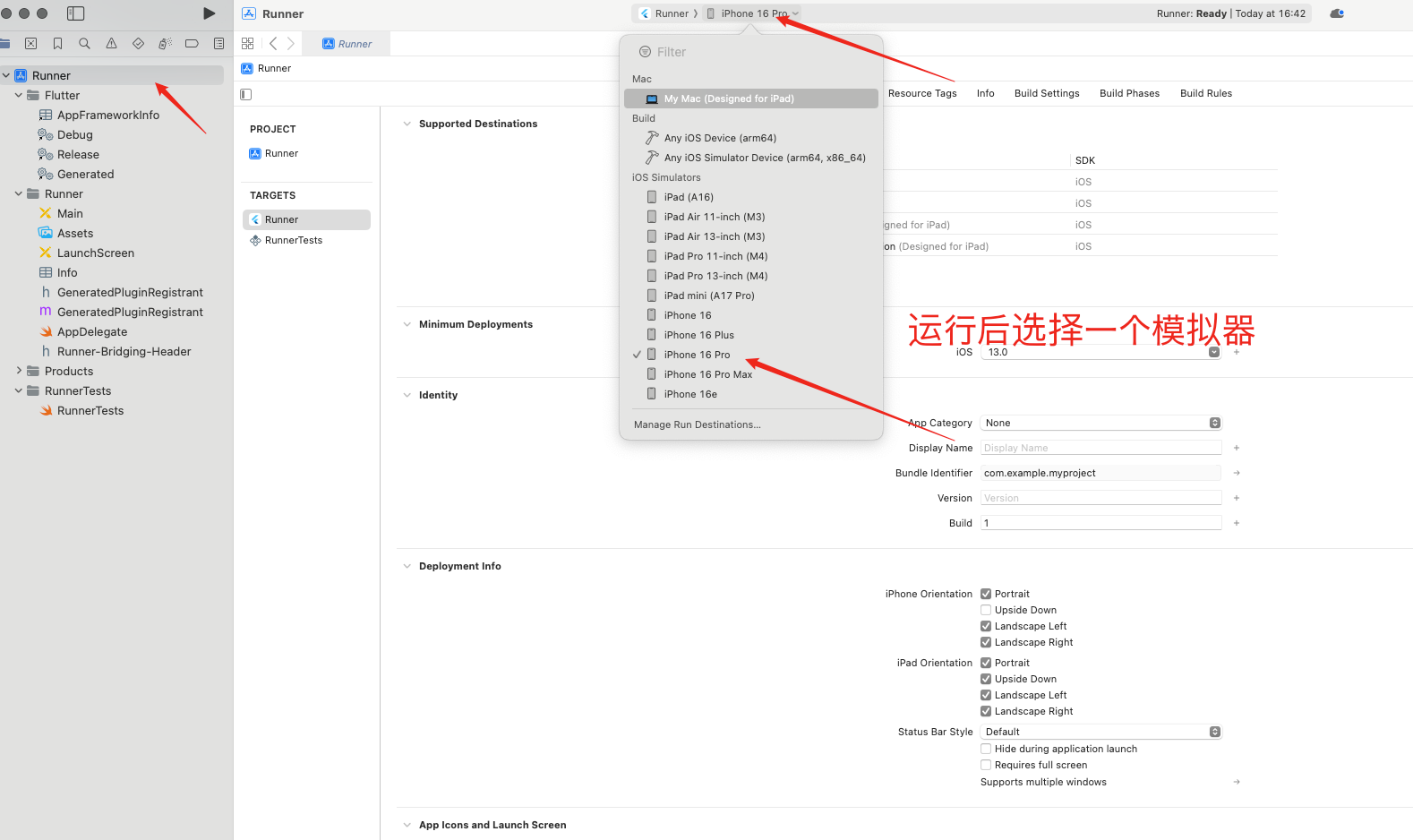Expand the Products folder
1413x840 pixels.
pos(19,371)
